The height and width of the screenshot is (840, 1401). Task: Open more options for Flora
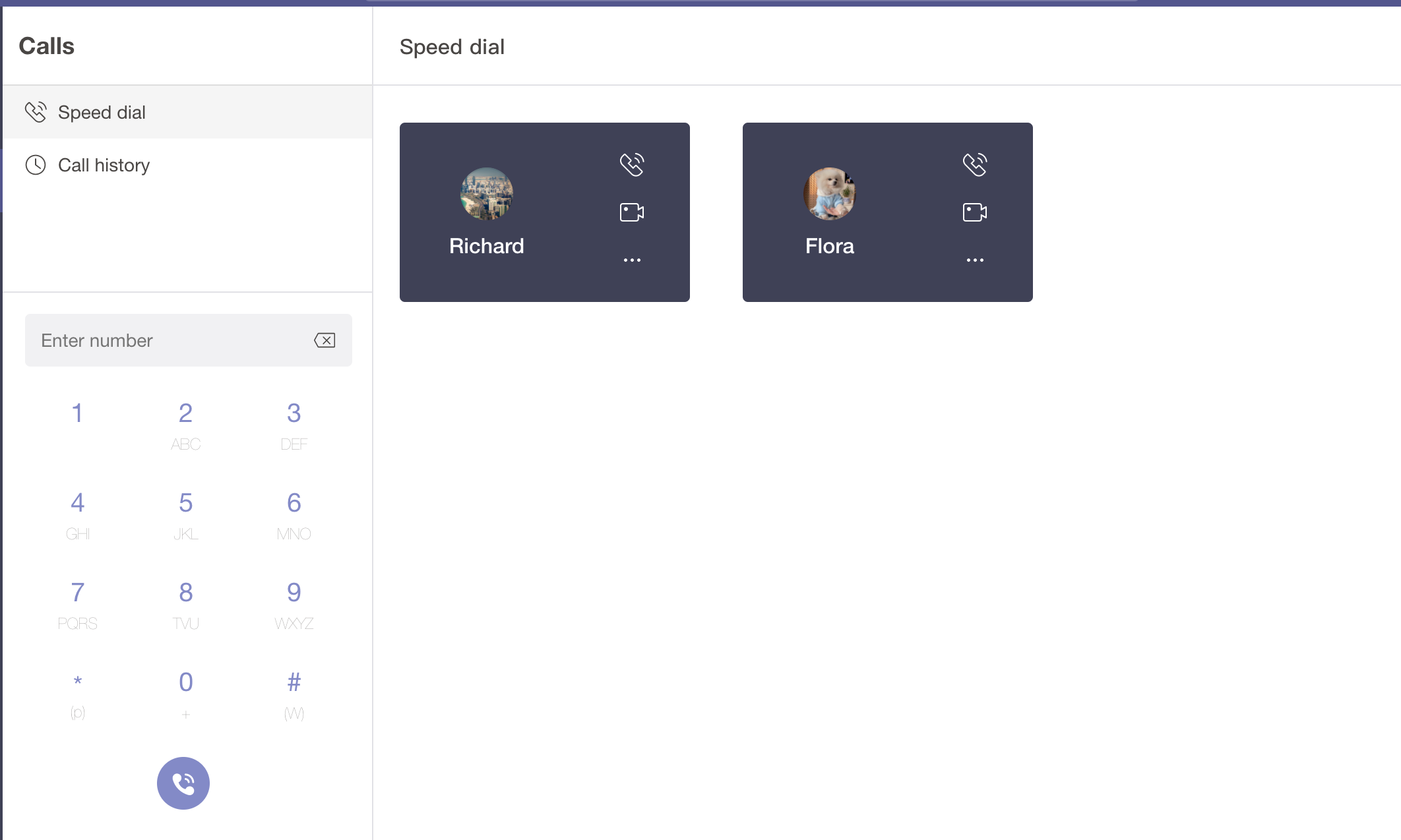click(x=975, y=260)
